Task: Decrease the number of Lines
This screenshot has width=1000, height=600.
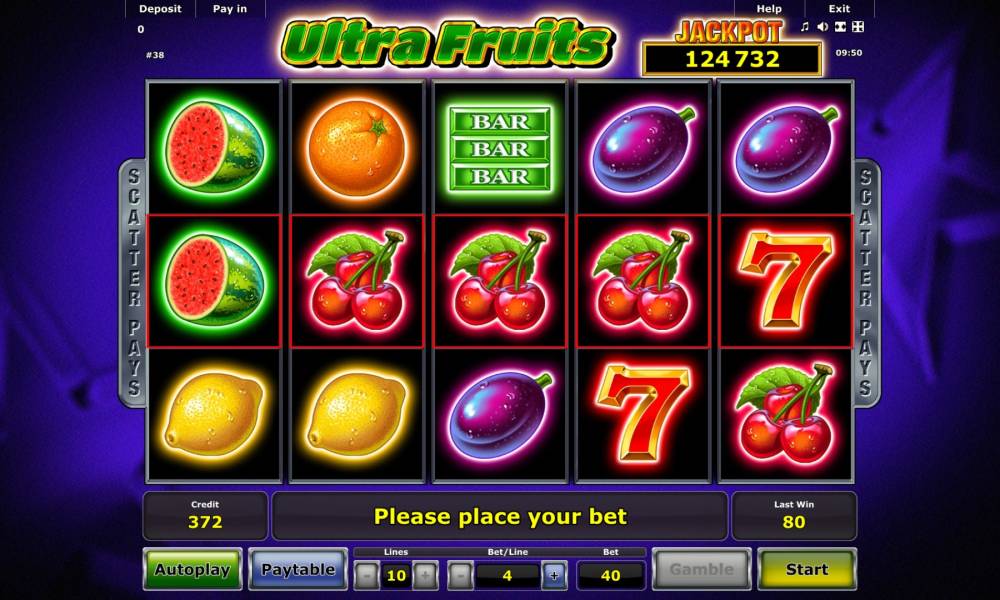Action: [x=367, y=575]
